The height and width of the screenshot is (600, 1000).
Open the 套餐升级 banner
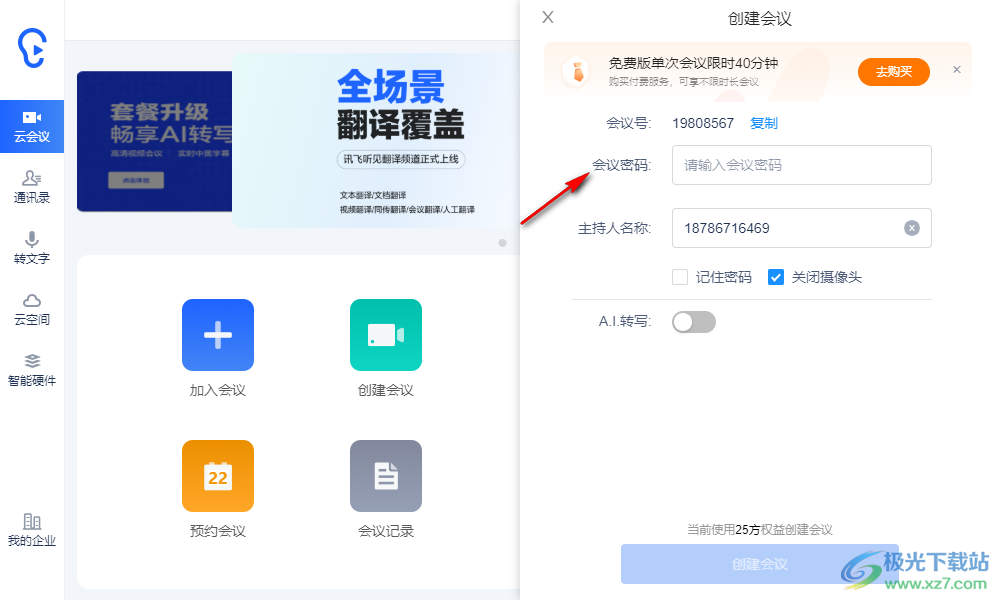click(154, 141)
